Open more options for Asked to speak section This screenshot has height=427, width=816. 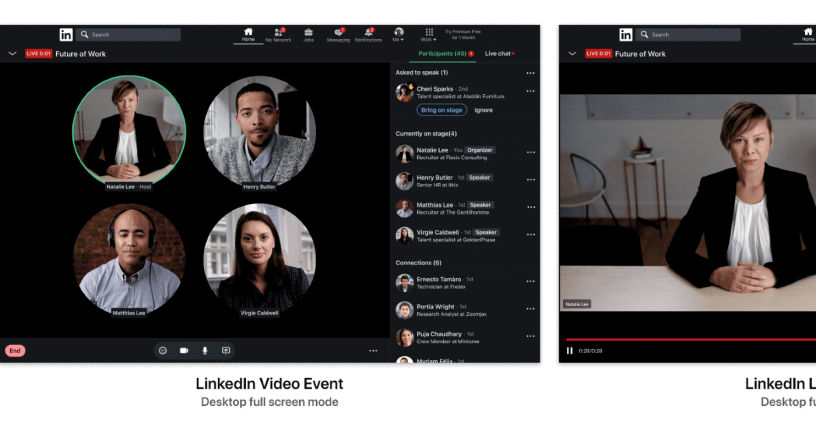pos(530,73)
